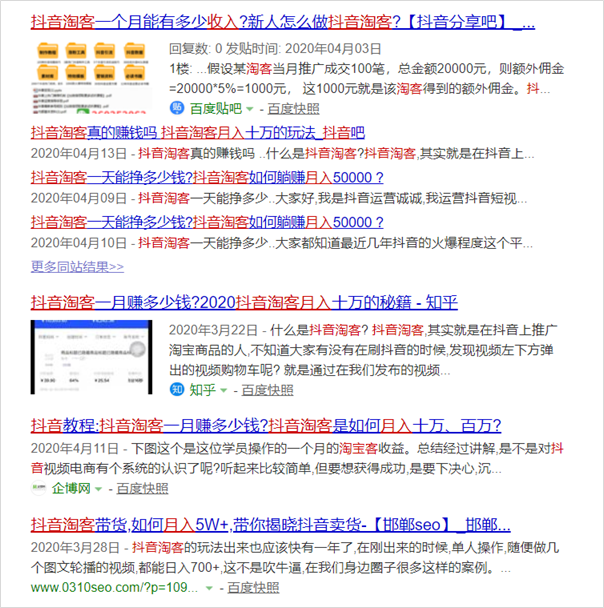This screenshot has width=604, height=608.
Task: Open the 2020年04月09日 躺赚月入50000 result title
Action: click(x=207, y=178)
